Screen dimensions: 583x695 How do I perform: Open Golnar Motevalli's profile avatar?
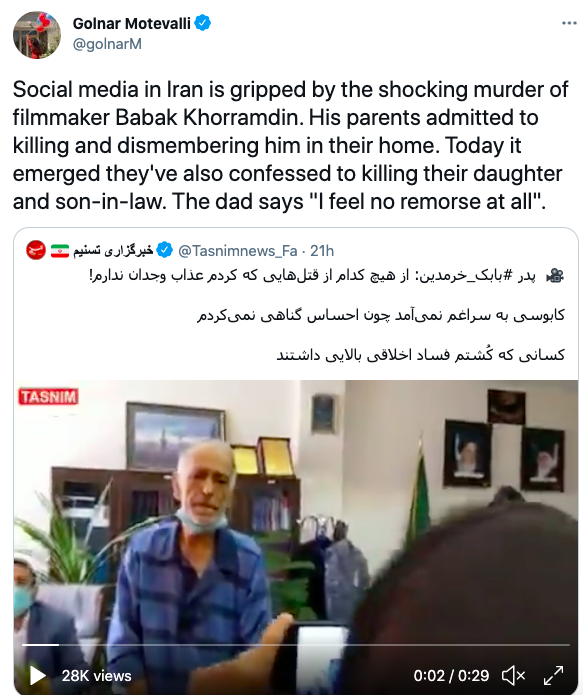(37, 35)
